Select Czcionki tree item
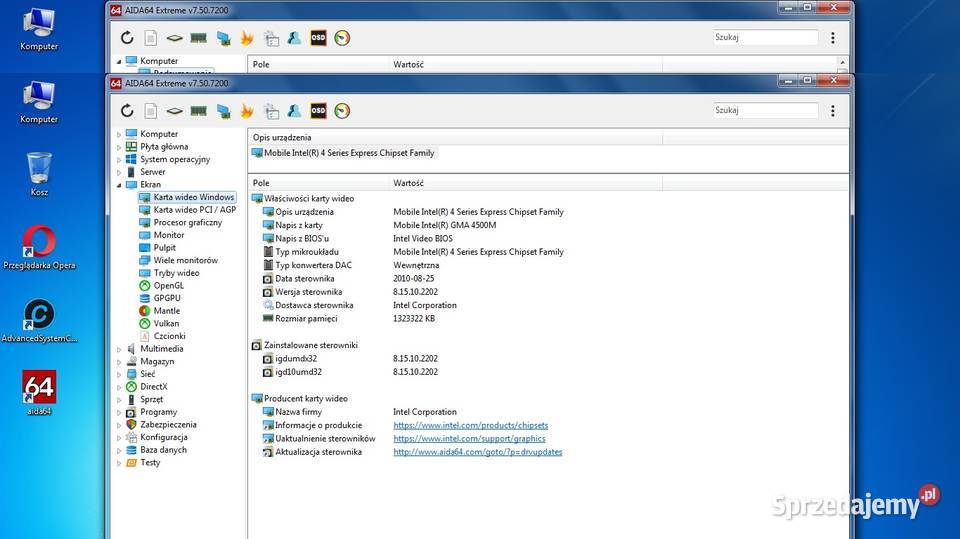960x539 pixels. click(169, 336)
